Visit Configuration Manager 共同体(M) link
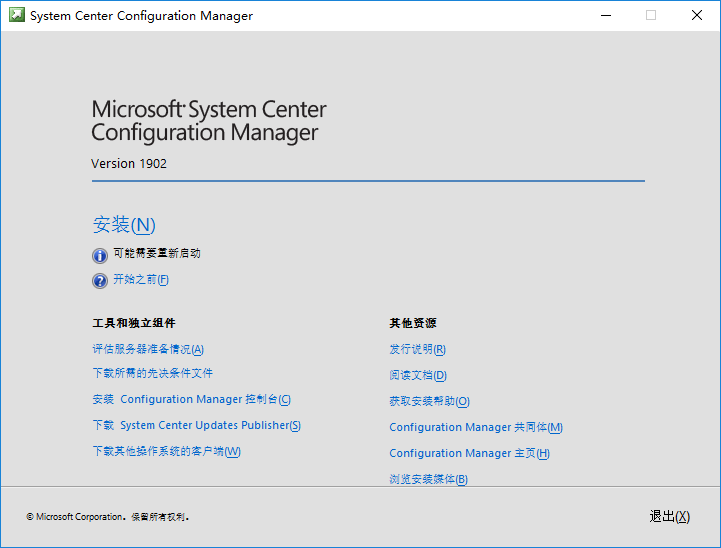The height and width of the screenshot is (548, 721). 476,427
